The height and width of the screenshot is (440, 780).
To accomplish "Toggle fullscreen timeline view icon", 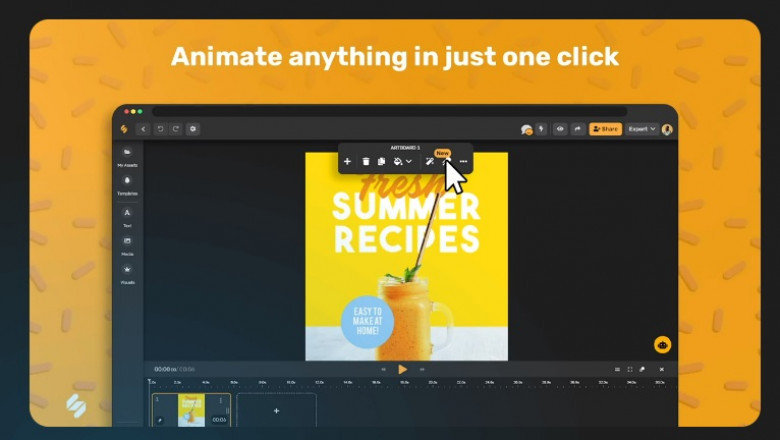I will pos(630,369).
